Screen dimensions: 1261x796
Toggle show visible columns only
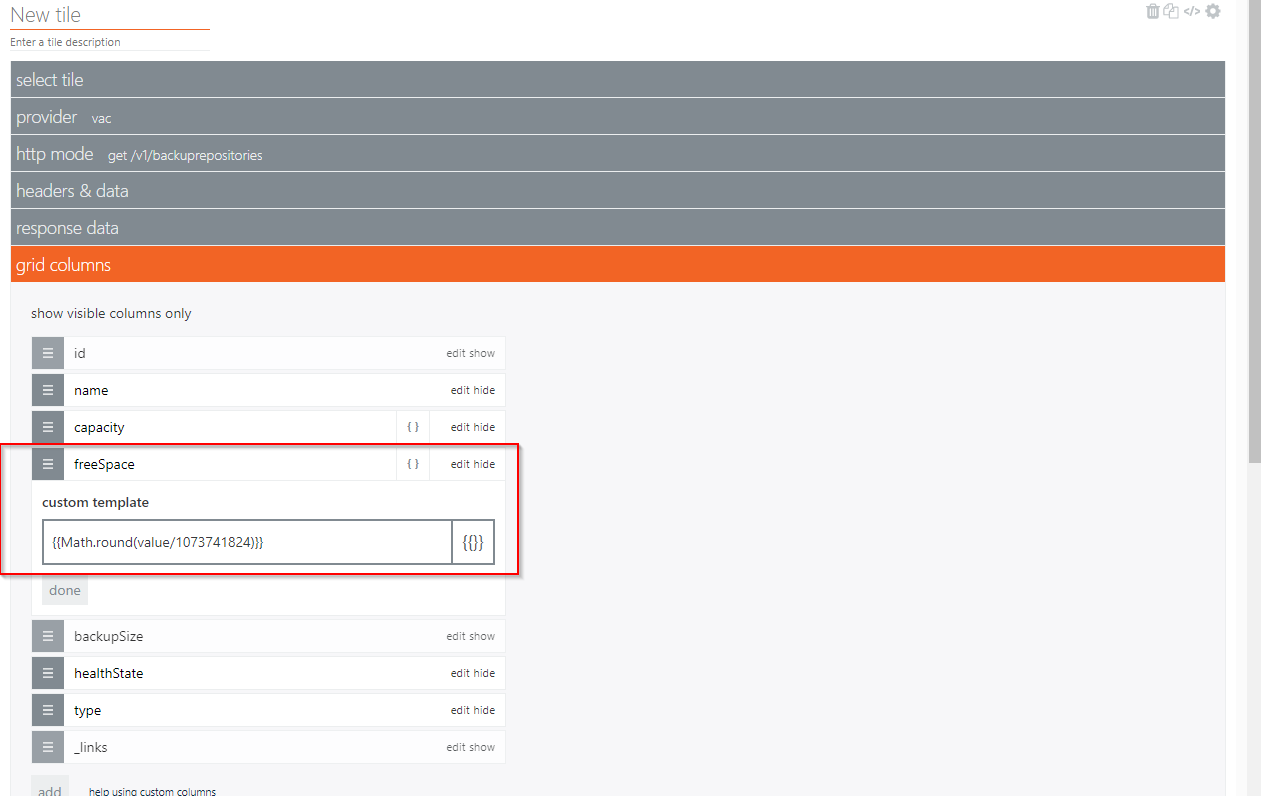(111, 313)
